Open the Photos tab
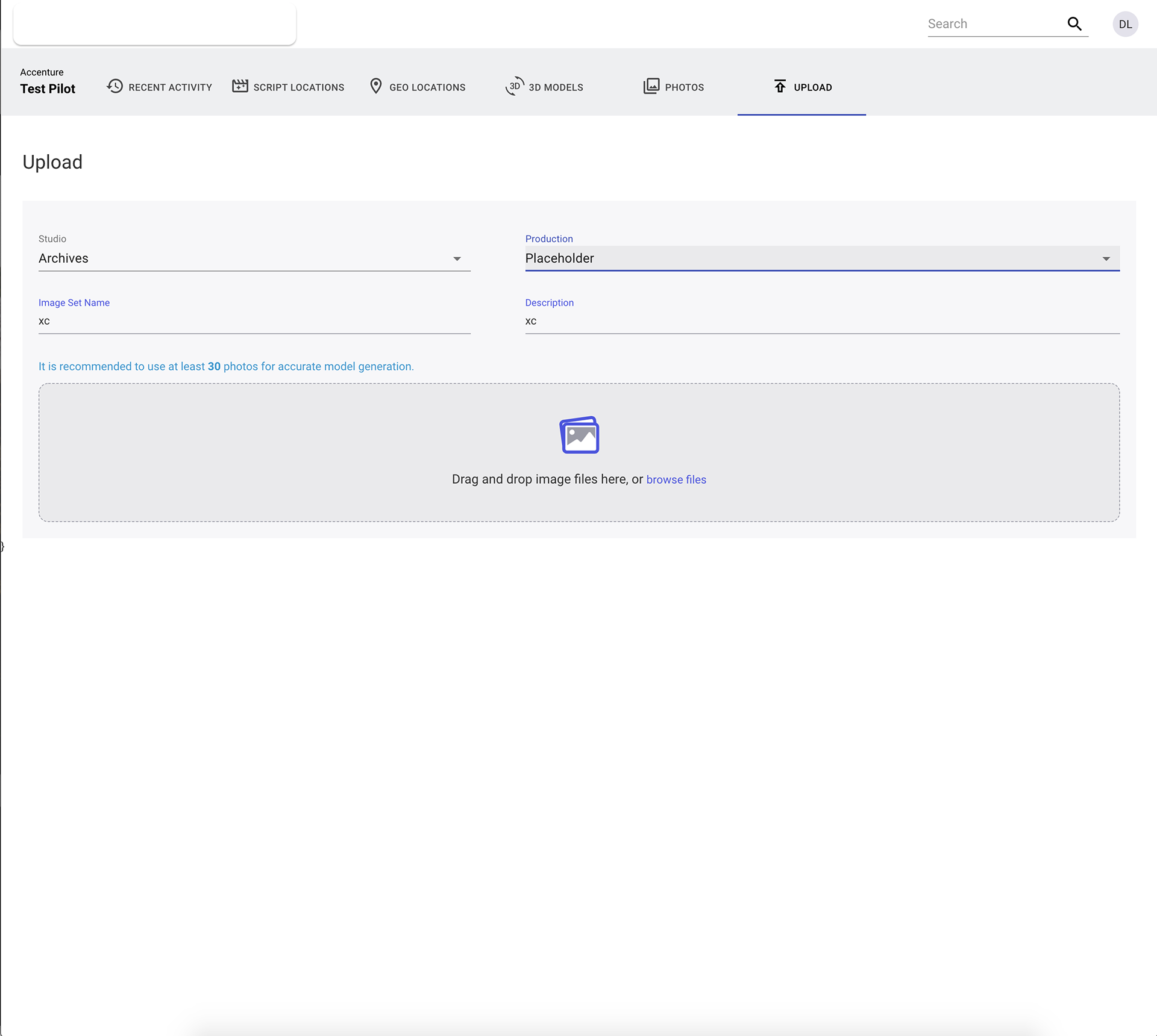The height and width of the screenshot is (1036, 1157). 684,87
